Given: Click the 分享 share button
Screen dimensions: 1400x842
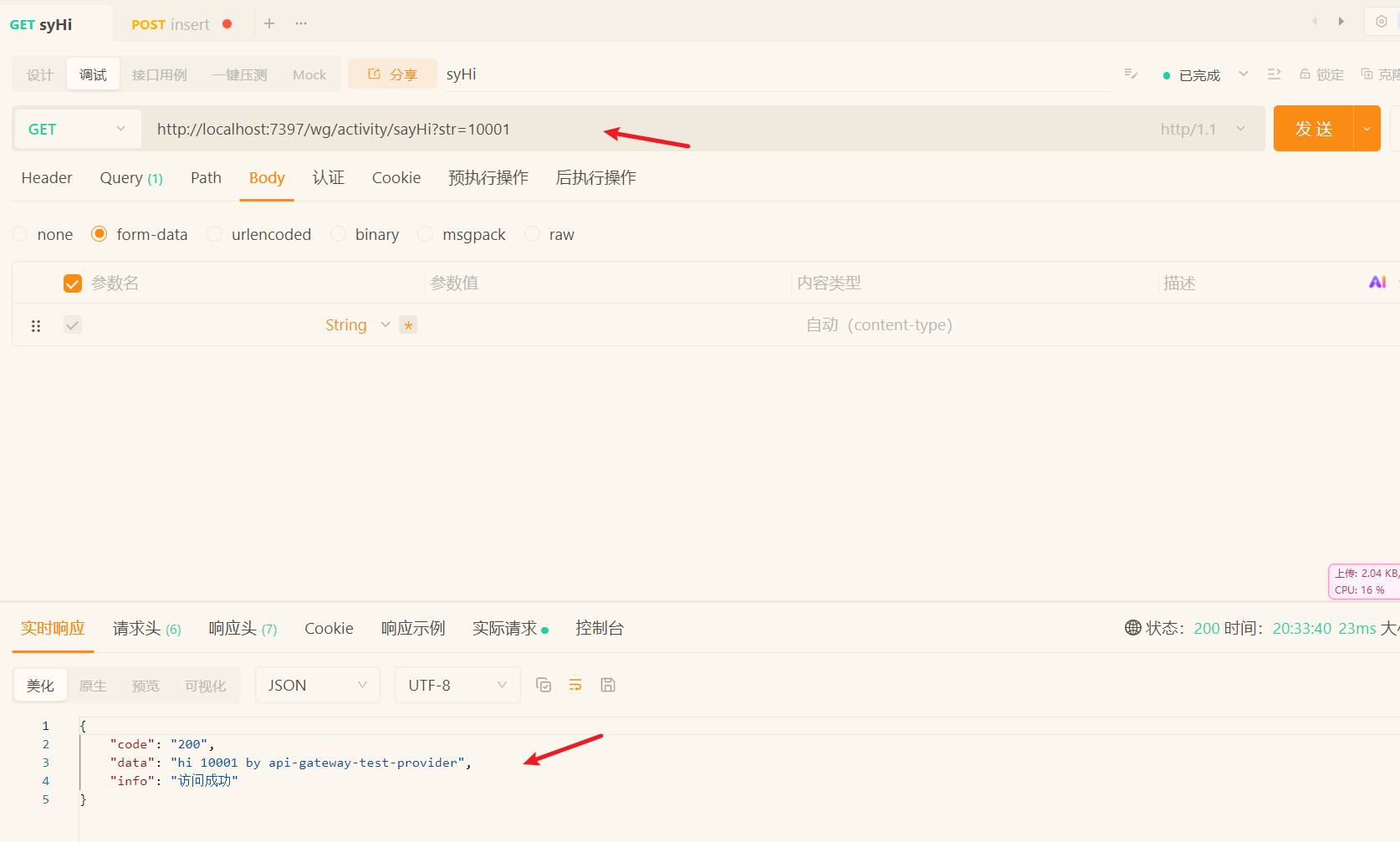Looking at the screenshot, I should [392, 74].
